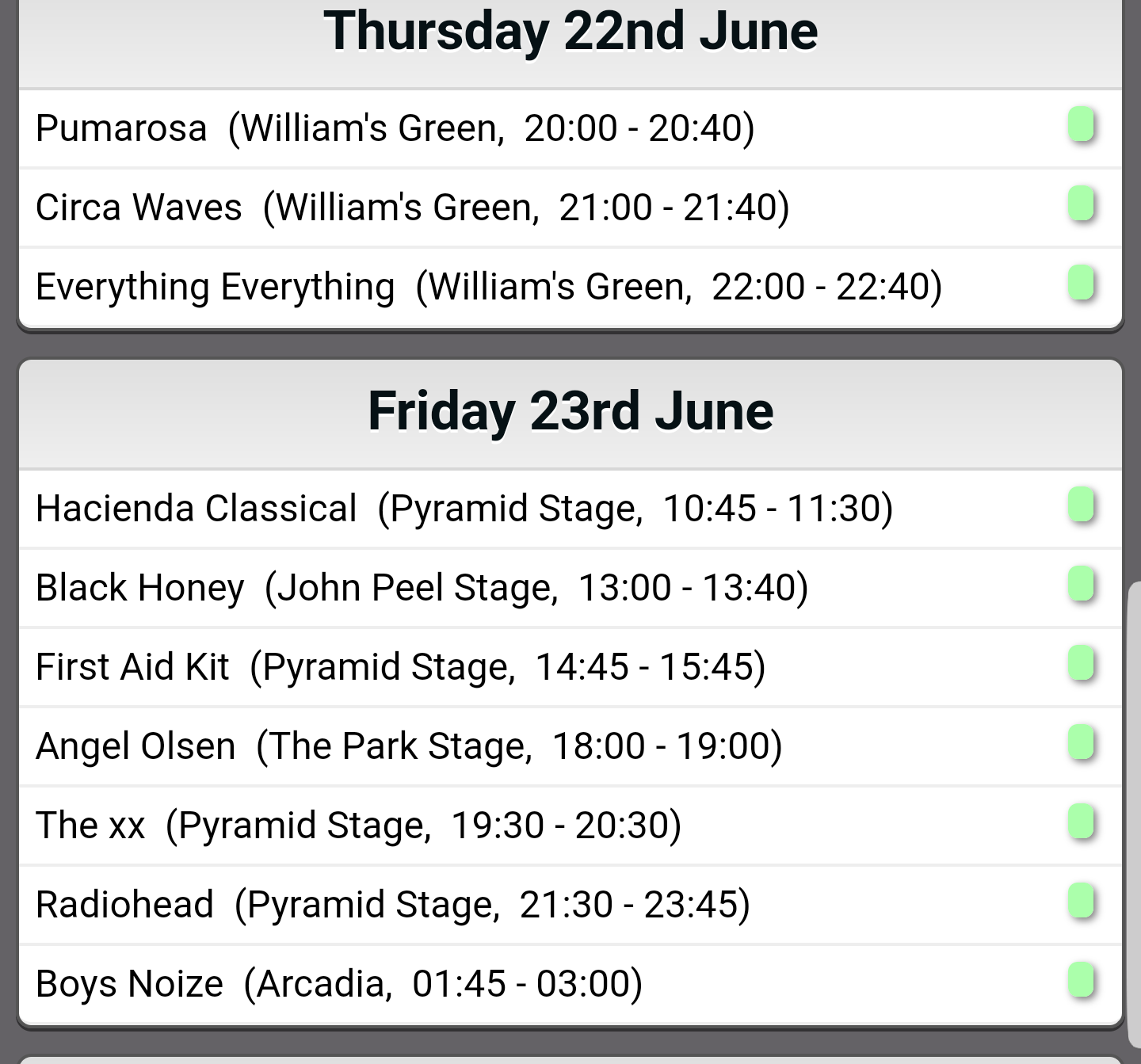This screenshot has height=1064, width=1141.
Task: Open the Boys Noize Arcadia entry
Action: (570, 984)
